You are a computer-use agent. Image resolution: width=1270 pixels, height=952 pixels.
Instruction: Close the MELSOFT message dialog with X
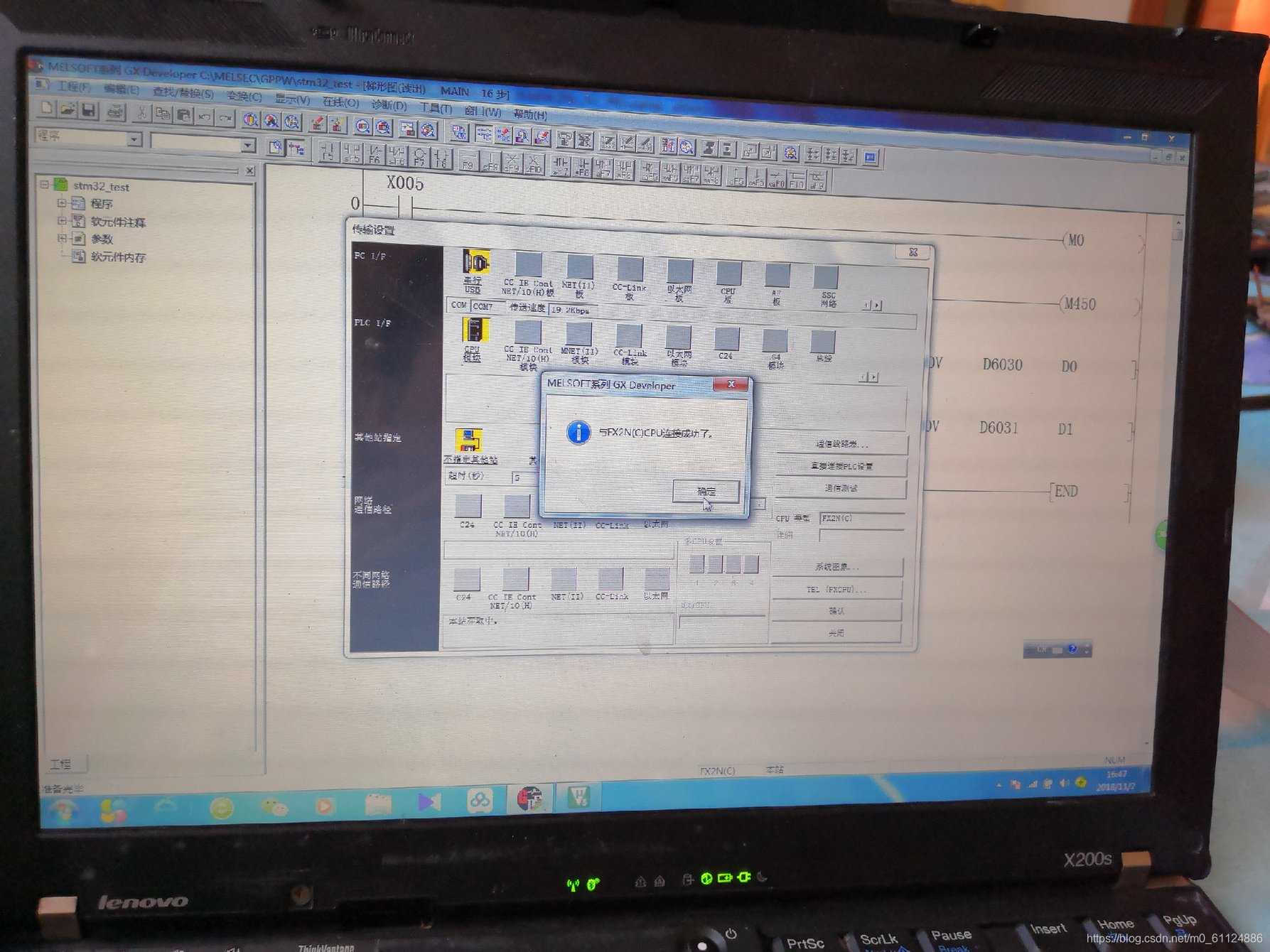(x=731, y=384)
